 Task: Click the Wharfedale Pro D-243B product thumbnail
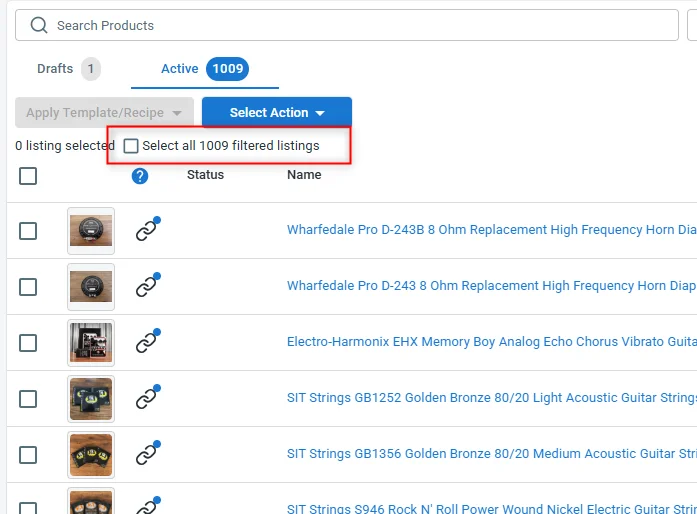click(x=91, y=231)
